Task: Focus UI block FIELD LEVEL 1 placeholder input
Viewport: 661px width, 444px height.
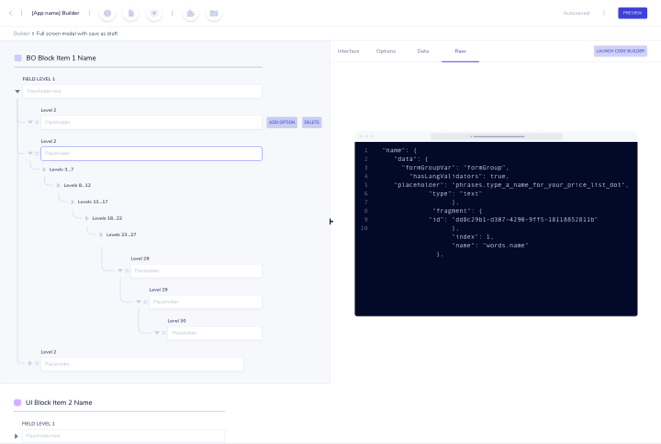Action: pyautogui.click(x=124, y=436)
